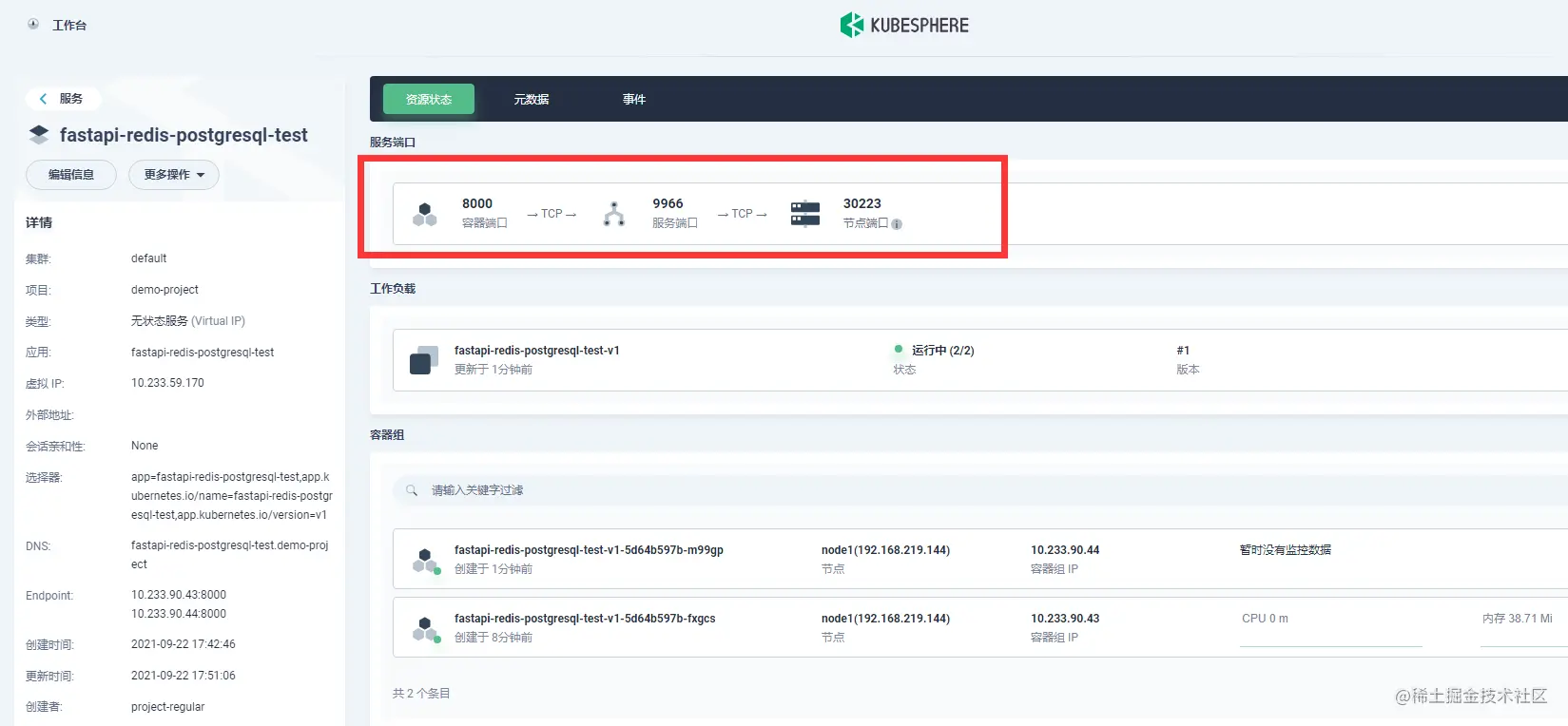The height and width of the screenshot is (726, 1568).
Task: Click the service layers icon beside title
Action: (x=38, y=135)
